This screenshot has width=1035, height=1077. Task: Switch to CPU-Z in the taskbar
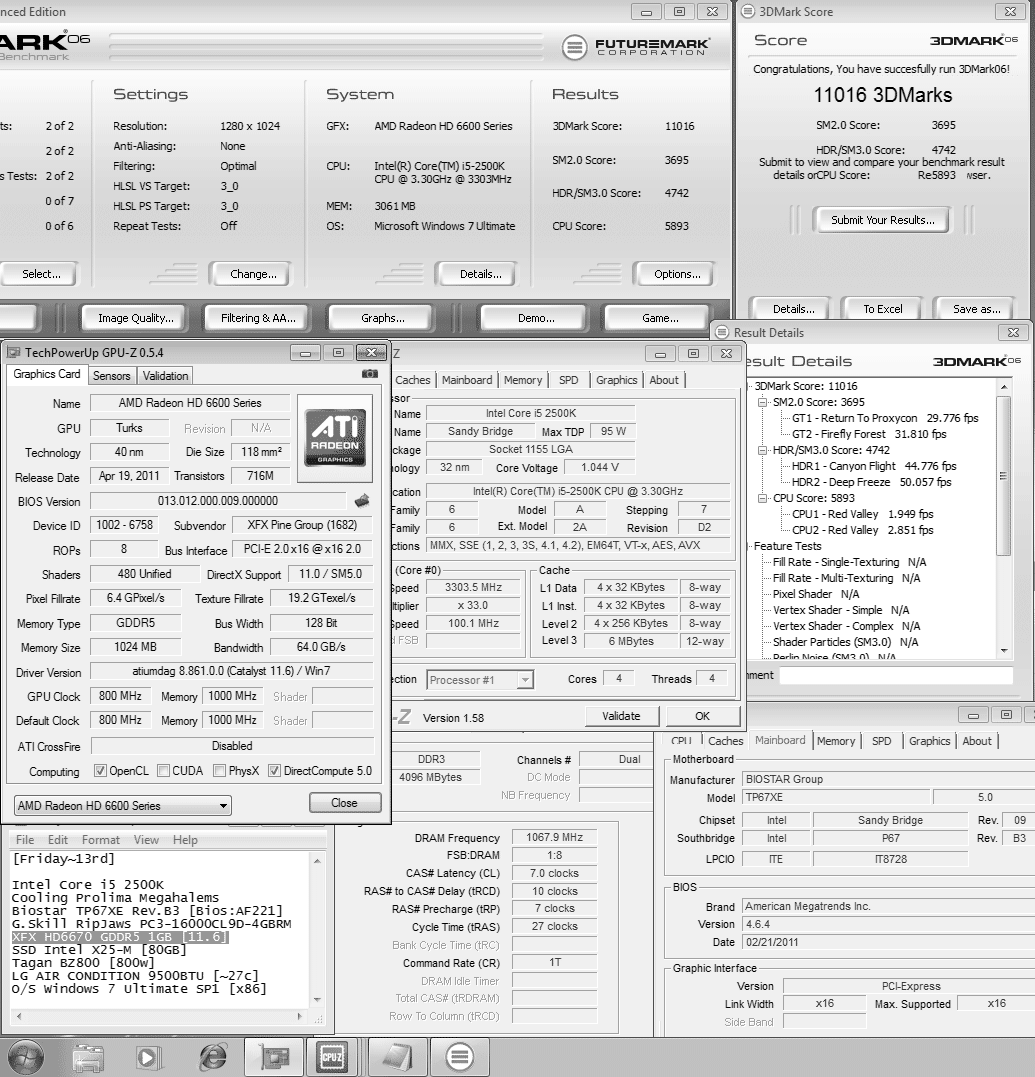(332, 1057)
